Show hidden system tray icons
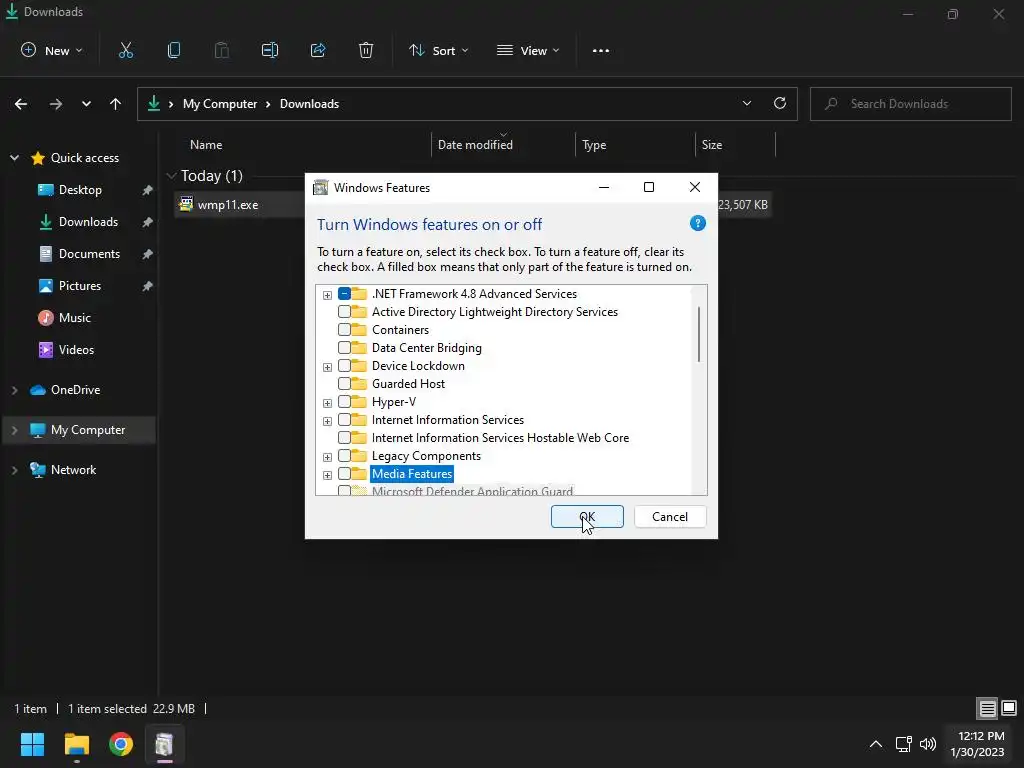The height and width of the screenshot is (768, 1024). [876, 744]
